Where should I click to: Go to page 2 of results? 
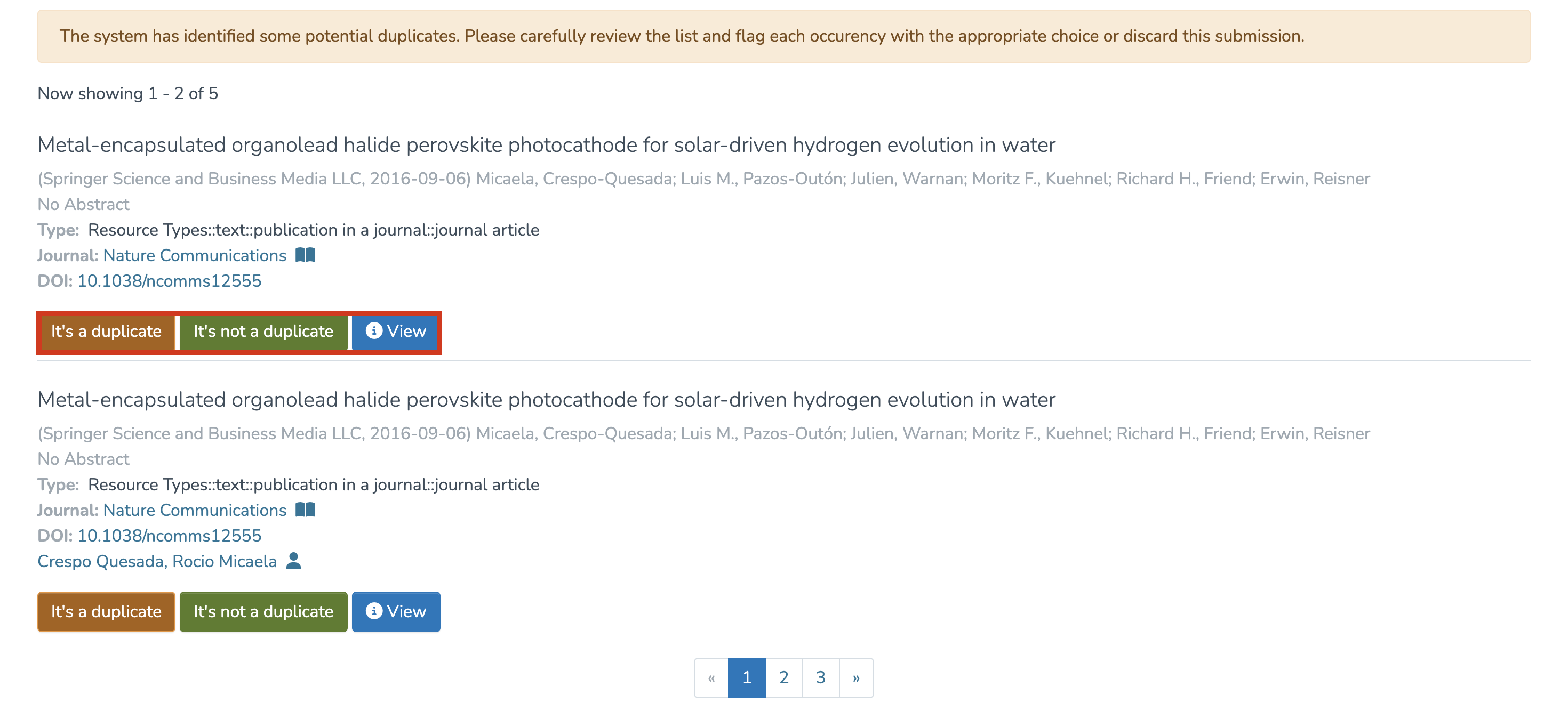pyautogui.click(x=783, y=677)
